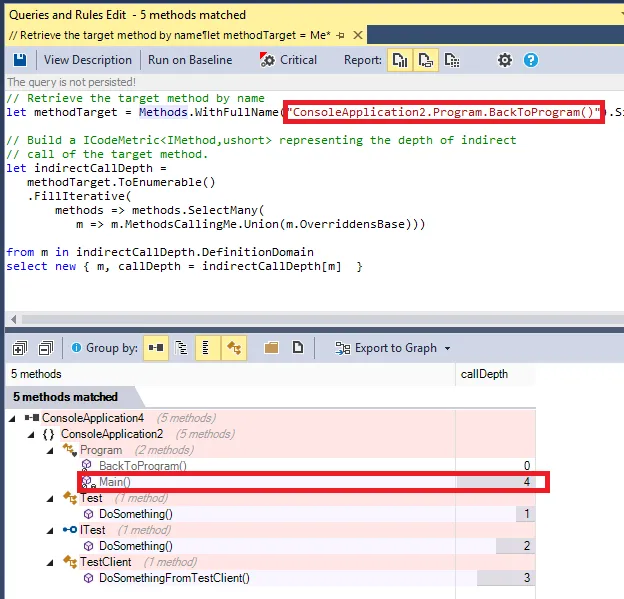Screen dimensions: 624x599
Task: Toggle second Report document icon
Action: (426, 60)
